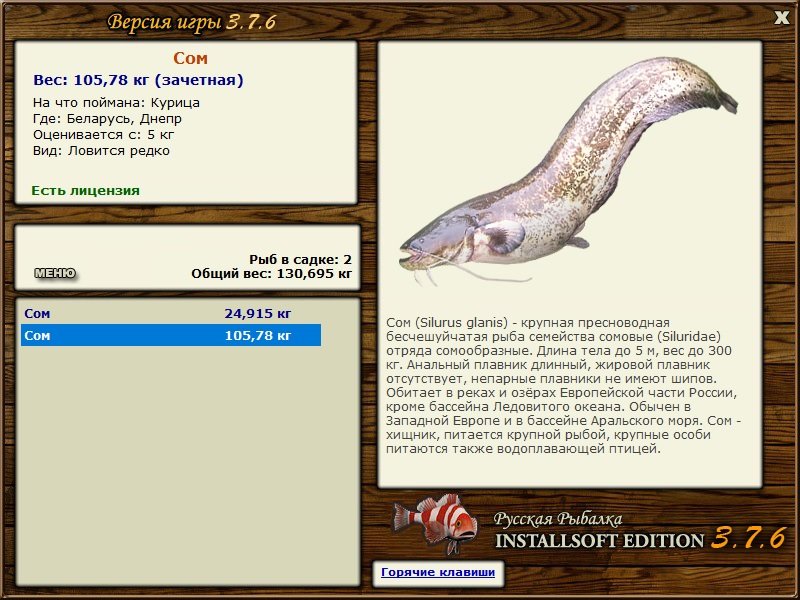Click the INSTALLSOFT EDITION 3.7.6 text
Screen dimensions: 800x600
tap(641, 539)
